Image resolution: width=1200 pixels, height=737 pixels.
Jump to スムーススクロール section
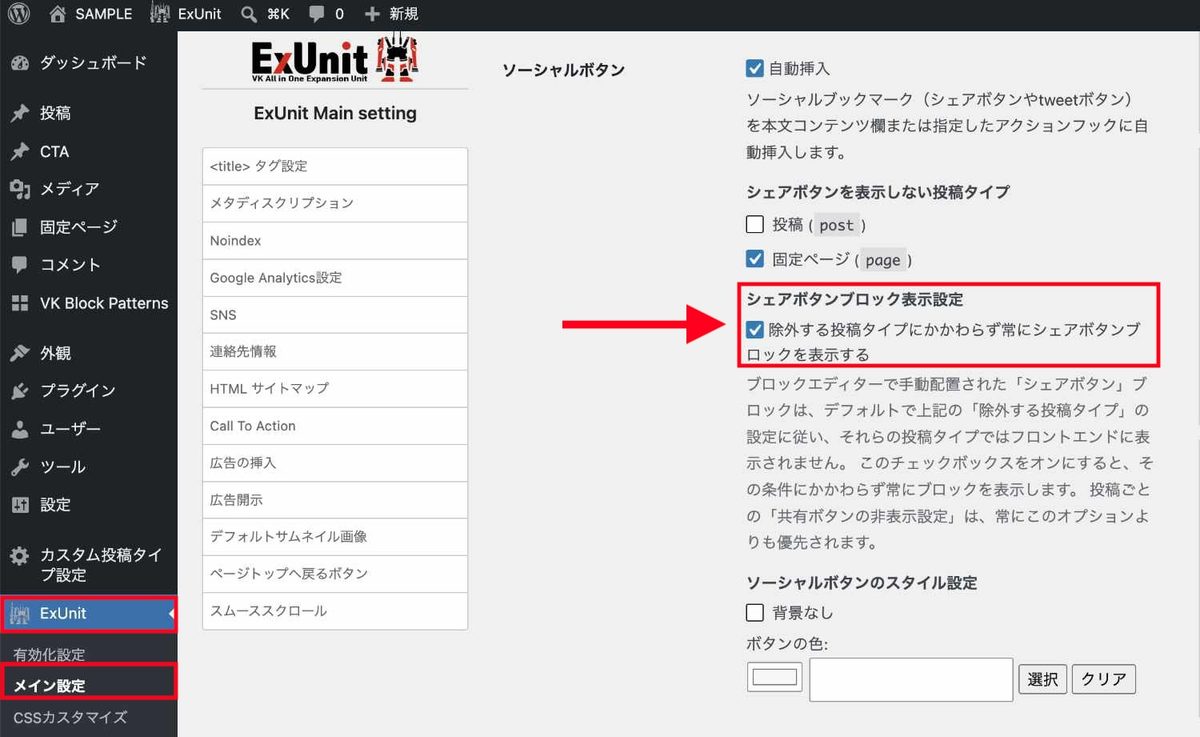(x=335, y=611)
